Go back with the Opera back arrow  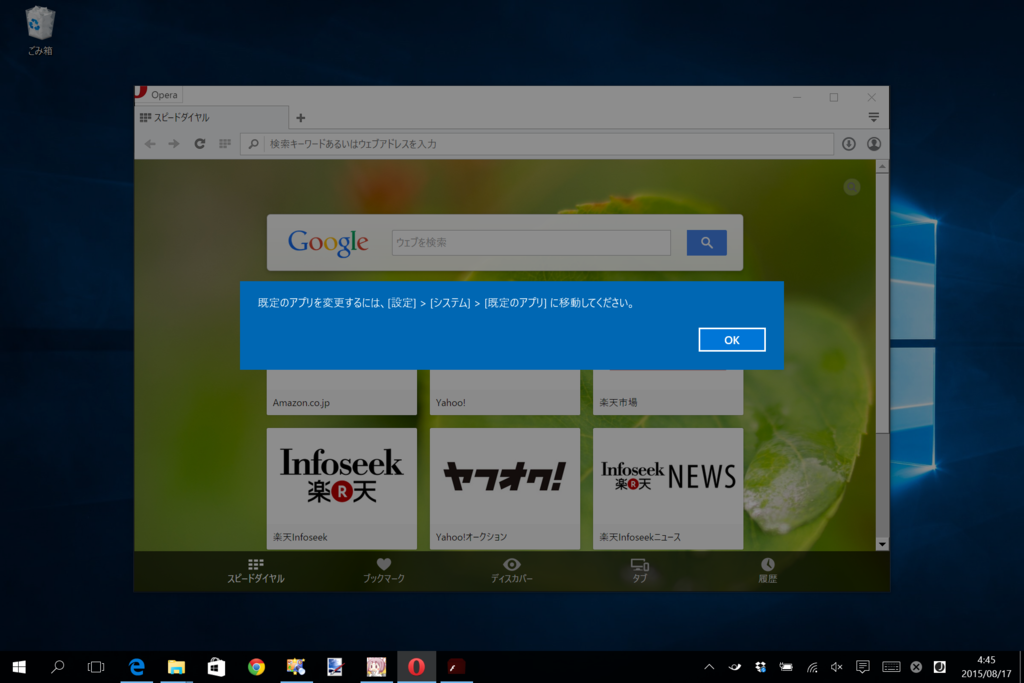150,144
